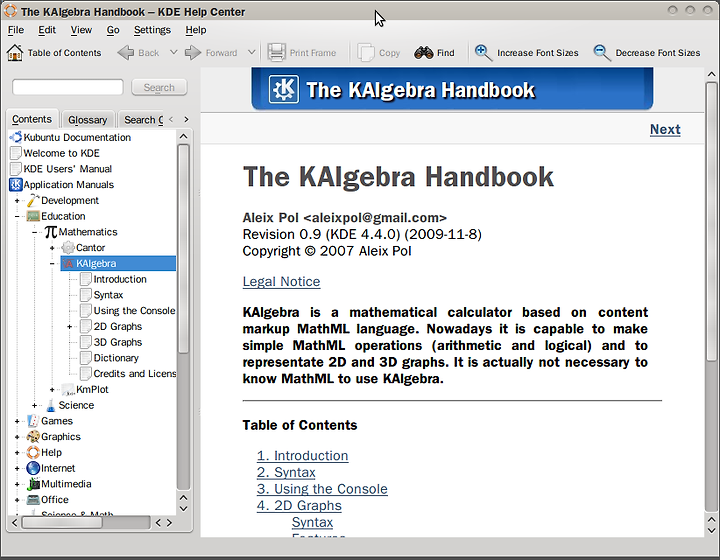
Task: Click the Development hammer icon
Action: [33, 200]
